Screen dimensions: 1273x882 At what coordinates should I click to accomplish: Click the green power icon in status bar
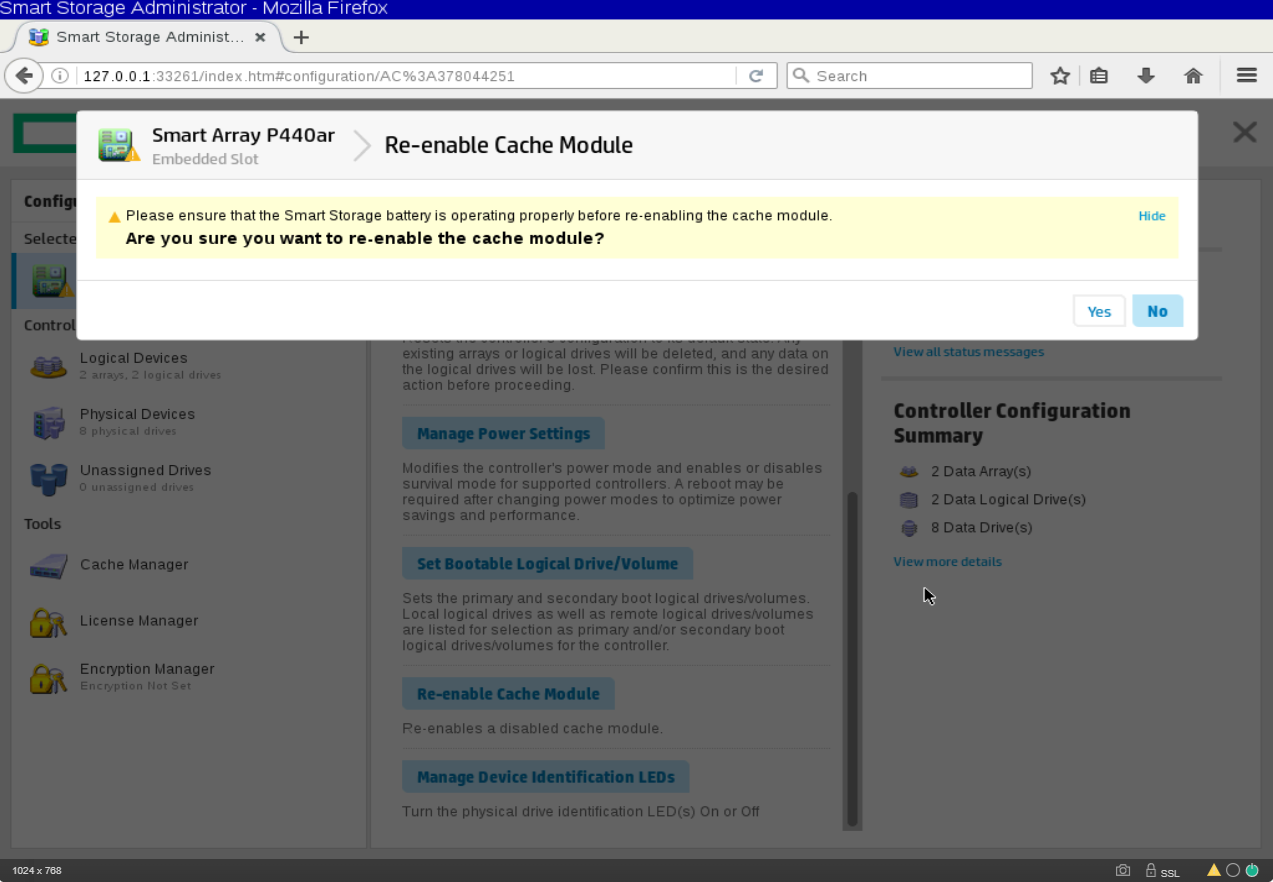coord(1251,870)
